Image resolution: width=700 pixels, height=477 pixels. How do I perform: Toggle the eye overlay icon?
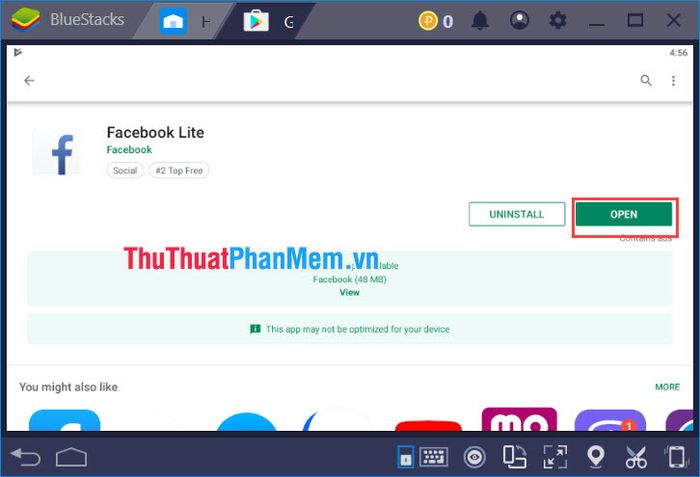tap(475, 457)
